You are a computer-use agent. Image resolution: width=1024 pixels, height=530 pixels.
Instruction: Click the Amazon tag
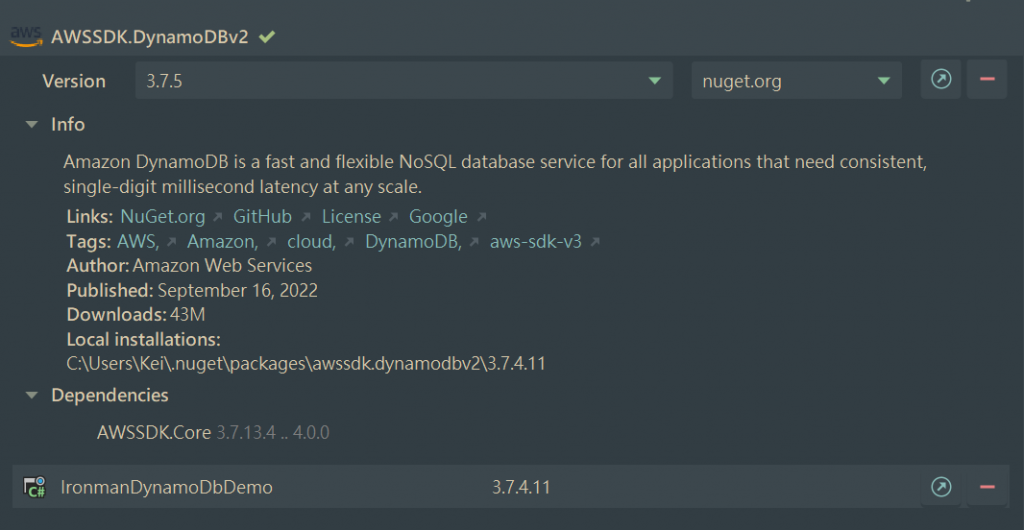[x=222, y=241]
